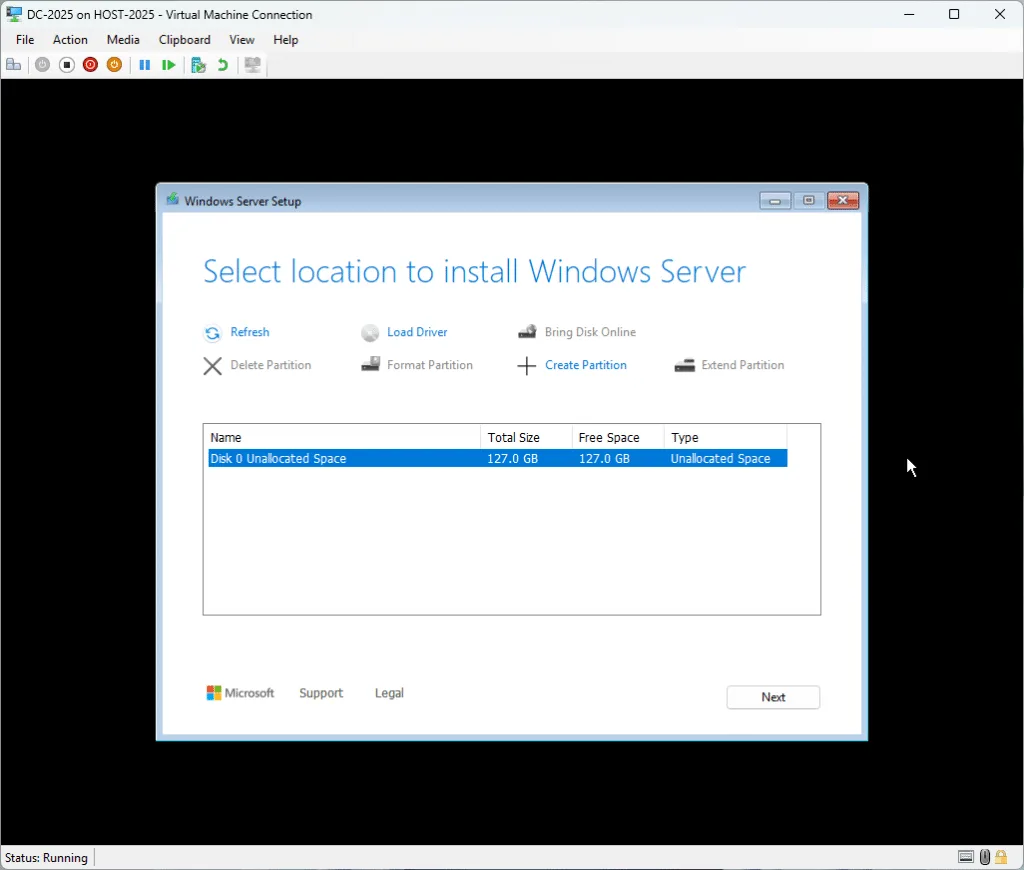Click the green Reset/resume icon

click(x=168, y=65)
